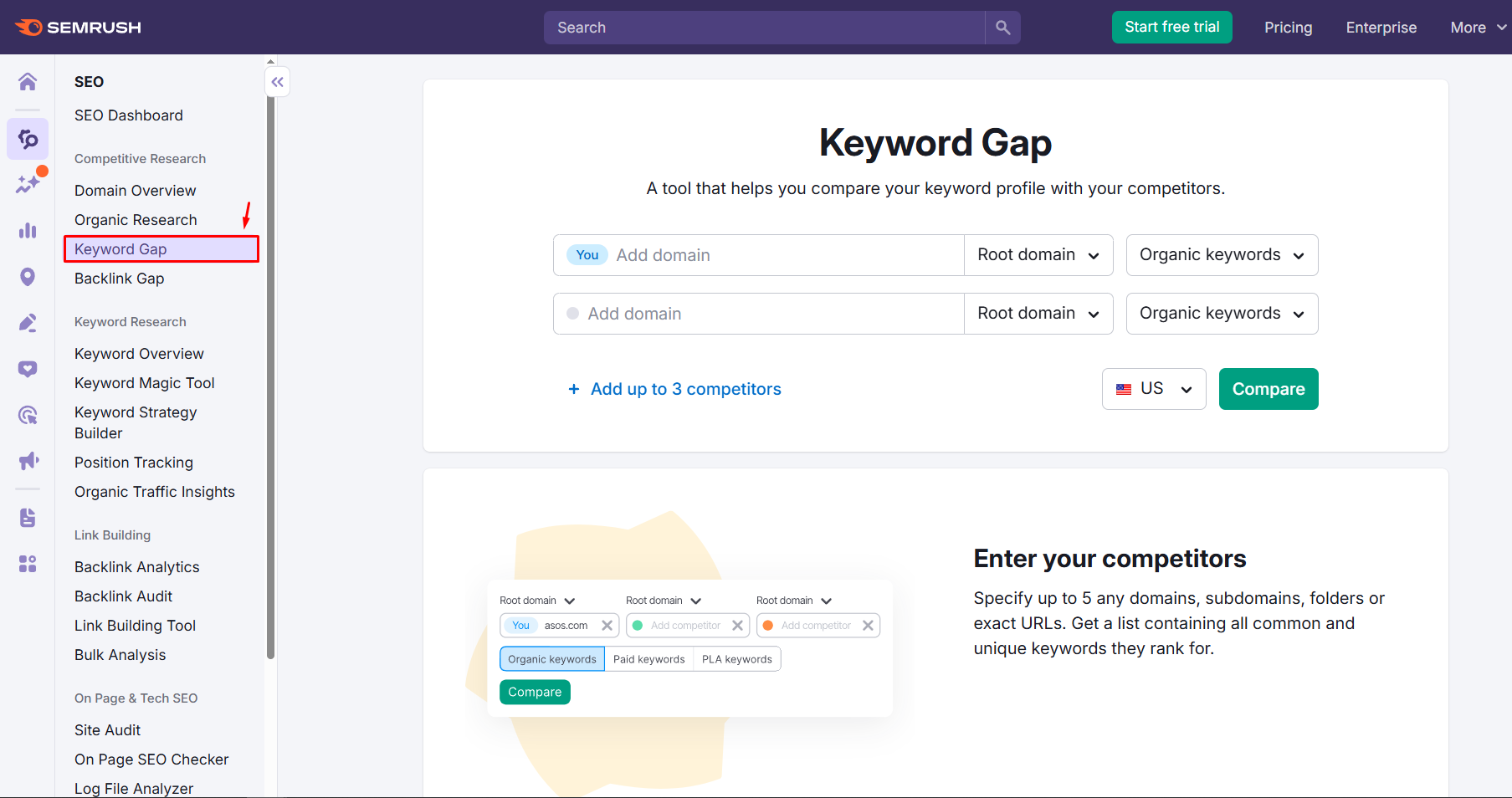The width and height of the screenshot is (1512, 798).
Task: Expand second row's Organic keywords dropdown
Action: point(1222,314)
